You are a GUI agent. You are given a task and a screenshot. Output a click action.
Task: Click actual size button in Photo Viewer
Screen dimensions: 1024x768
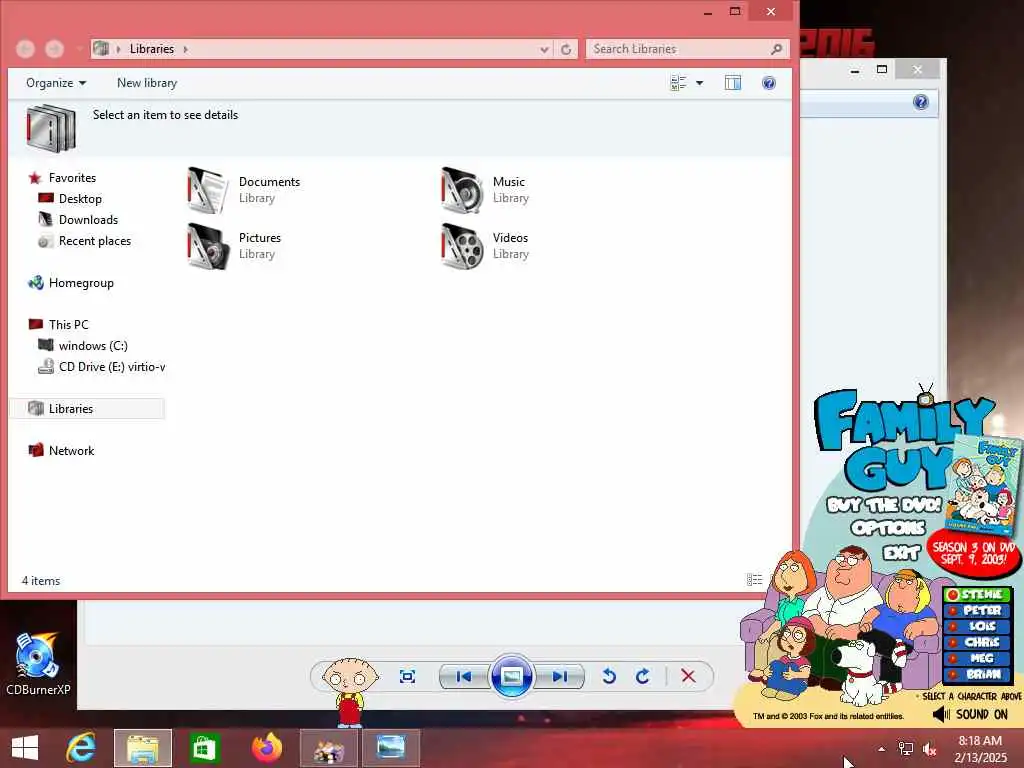408,677
